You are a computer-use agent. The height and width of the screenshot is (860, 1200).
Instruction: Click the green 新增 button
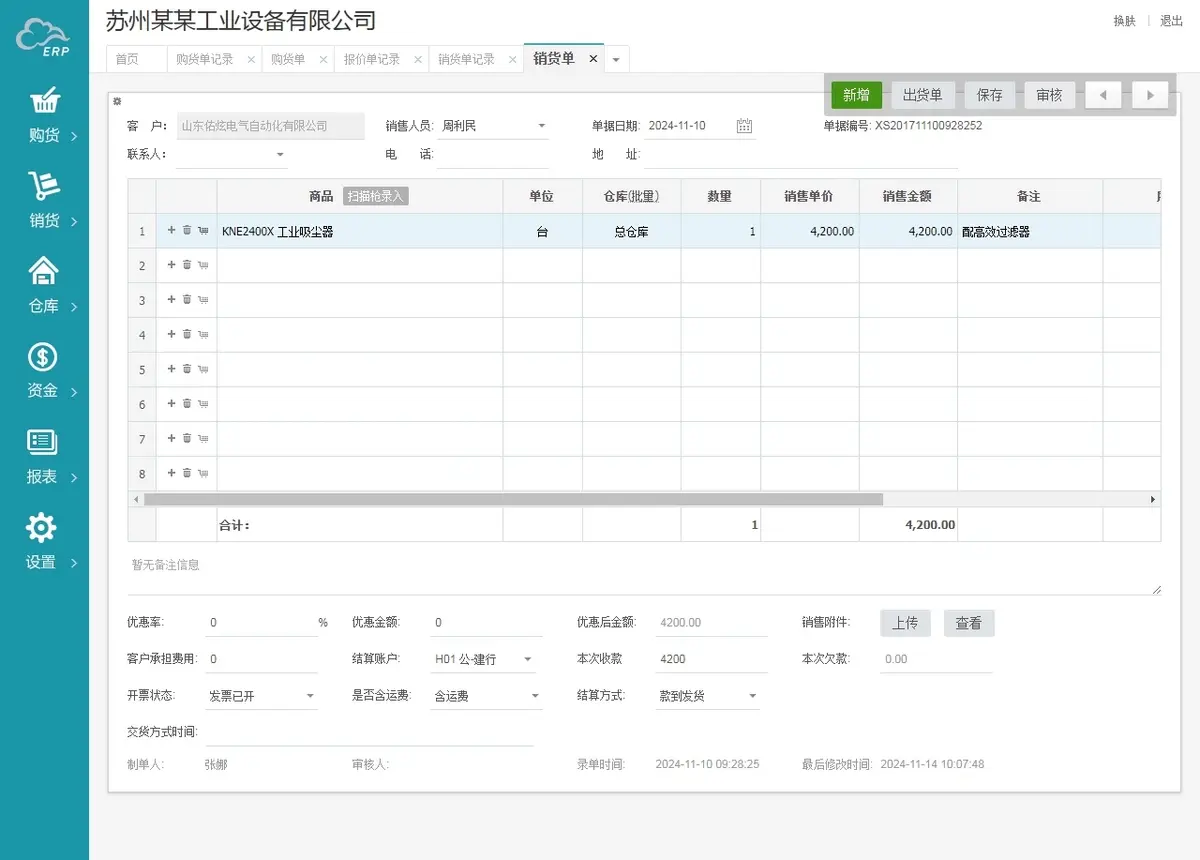pos(856,95)
